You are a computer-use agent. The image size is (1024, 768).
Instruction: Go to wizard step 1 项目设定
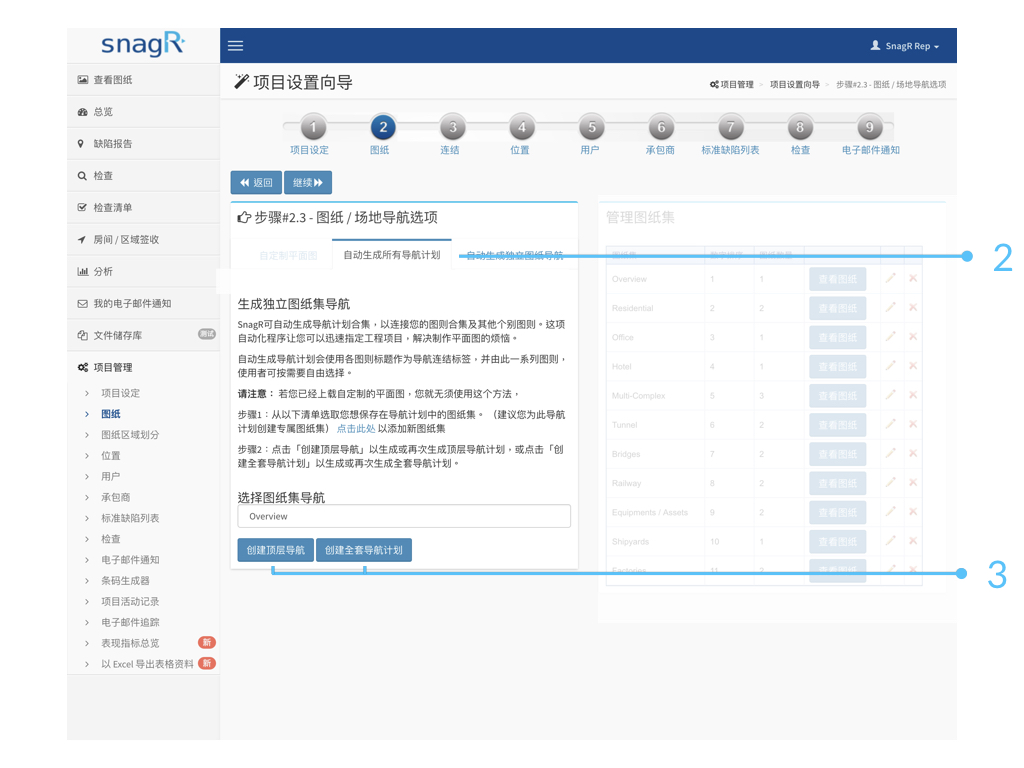point(313,127)
